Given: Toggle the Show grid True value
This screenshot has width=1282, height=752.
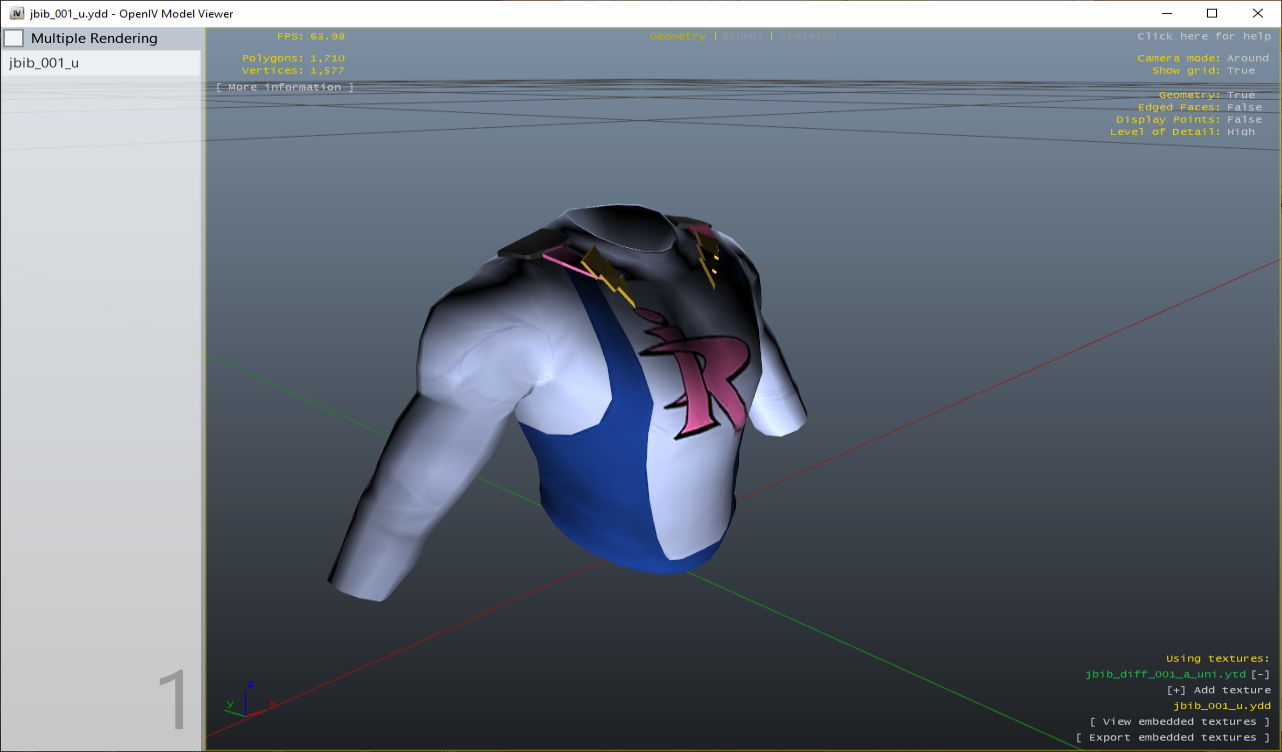Looking at the screenshot, I should click(1240, 71).
